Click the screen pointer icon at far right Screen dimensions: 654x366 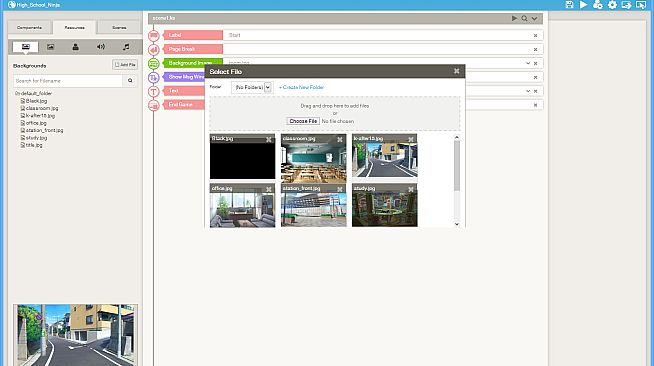tap(641, 5)
